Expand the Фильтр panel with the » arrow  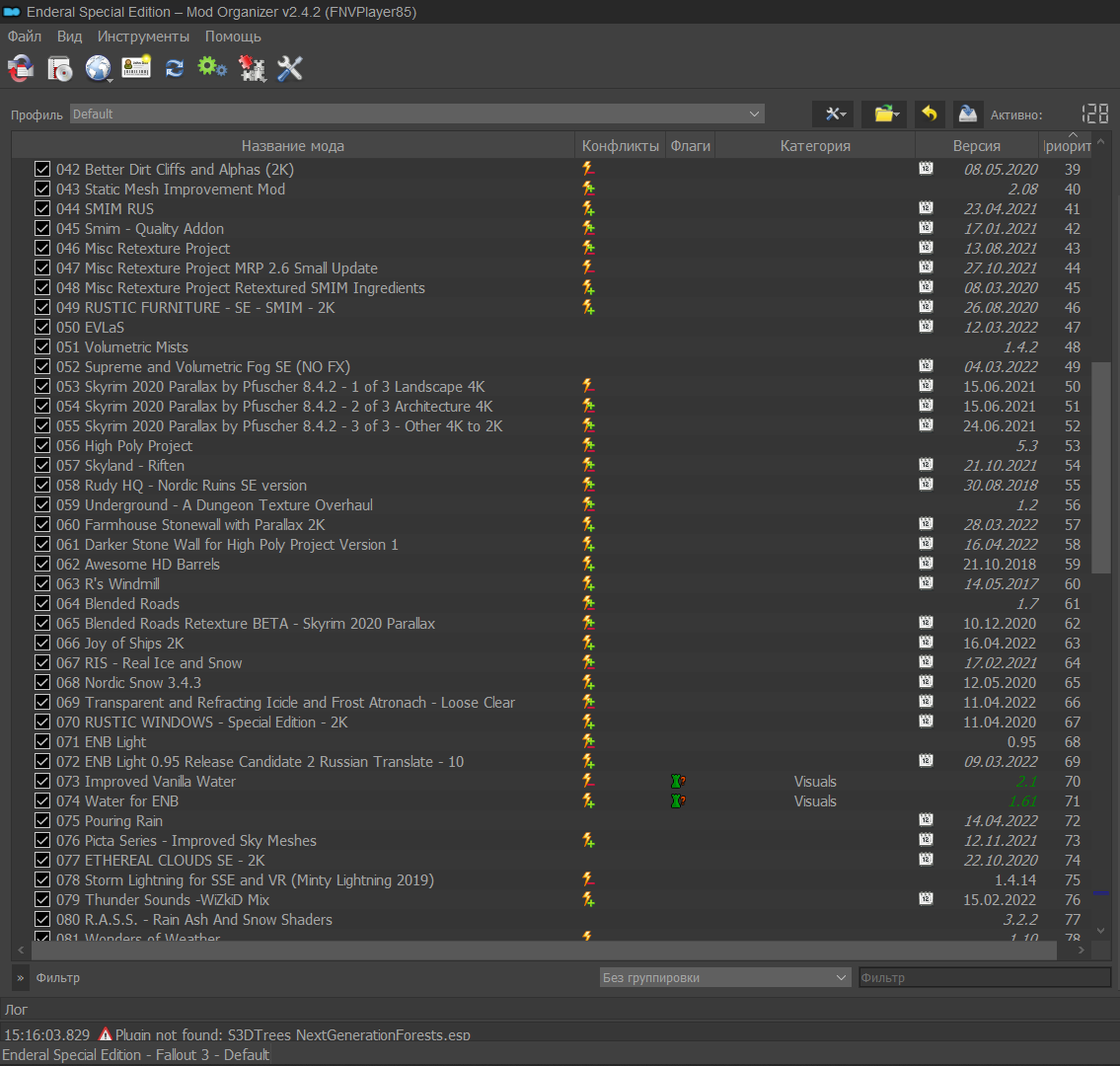(20, 977)
